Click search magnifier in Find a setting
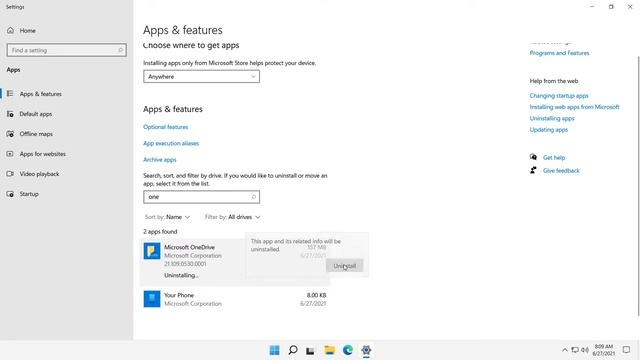 click(120, 50)
